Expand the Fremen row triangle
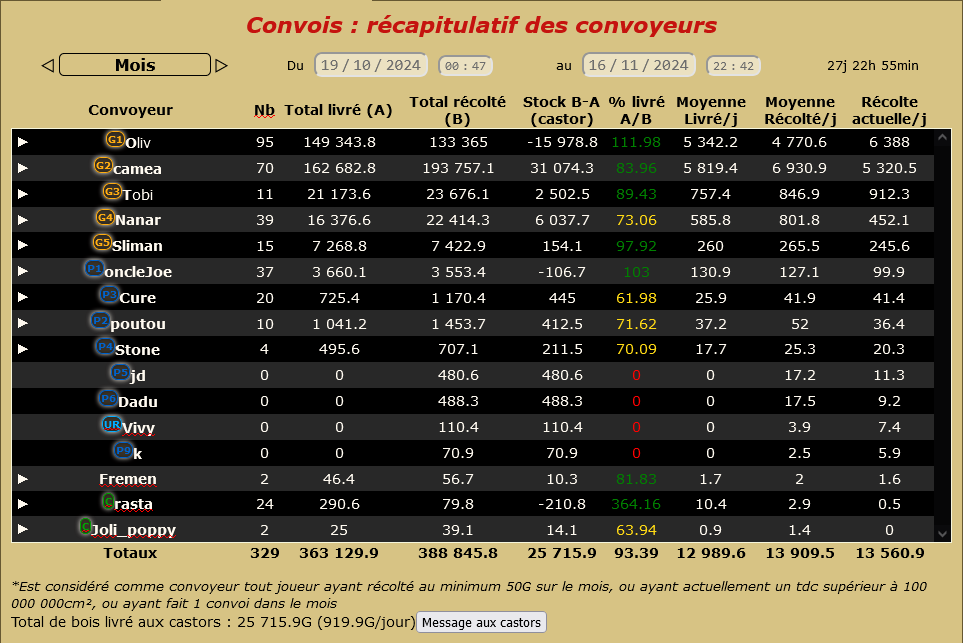The width and height of the screenshot is (963, 643). click(23, 479)
